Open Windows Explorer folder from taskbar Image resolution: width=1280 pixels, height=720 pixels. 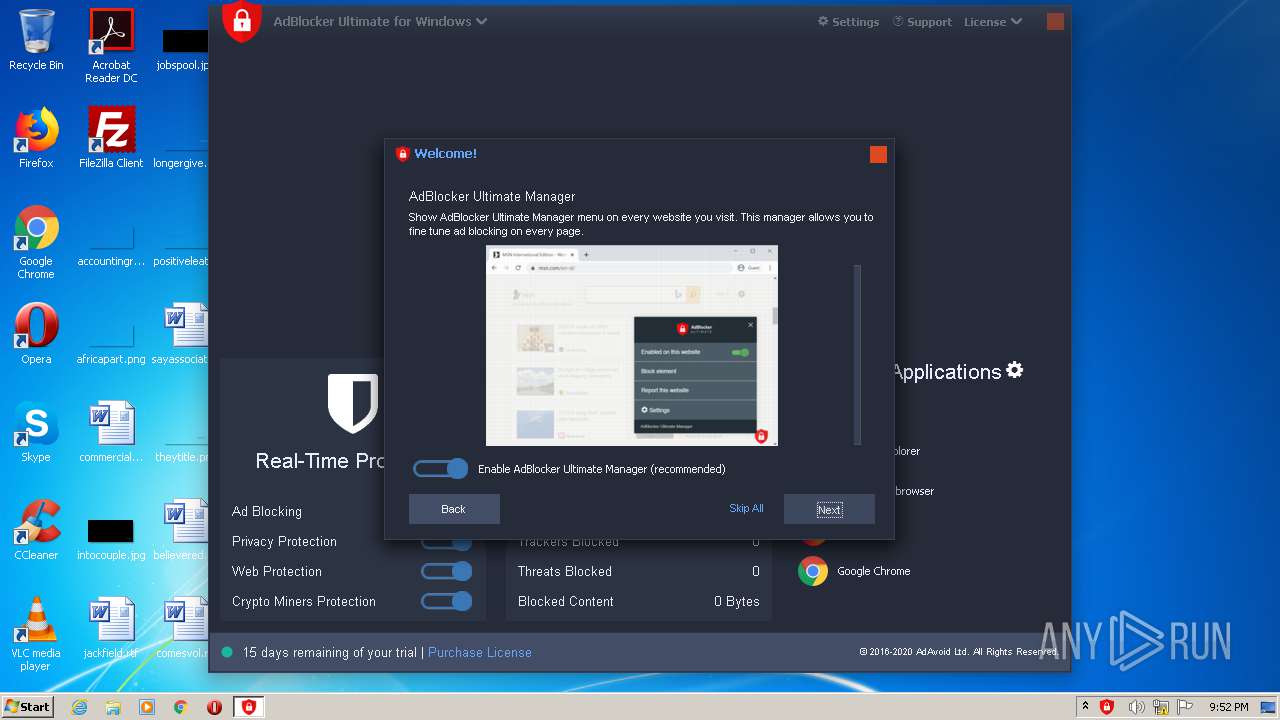coord(113,707)
